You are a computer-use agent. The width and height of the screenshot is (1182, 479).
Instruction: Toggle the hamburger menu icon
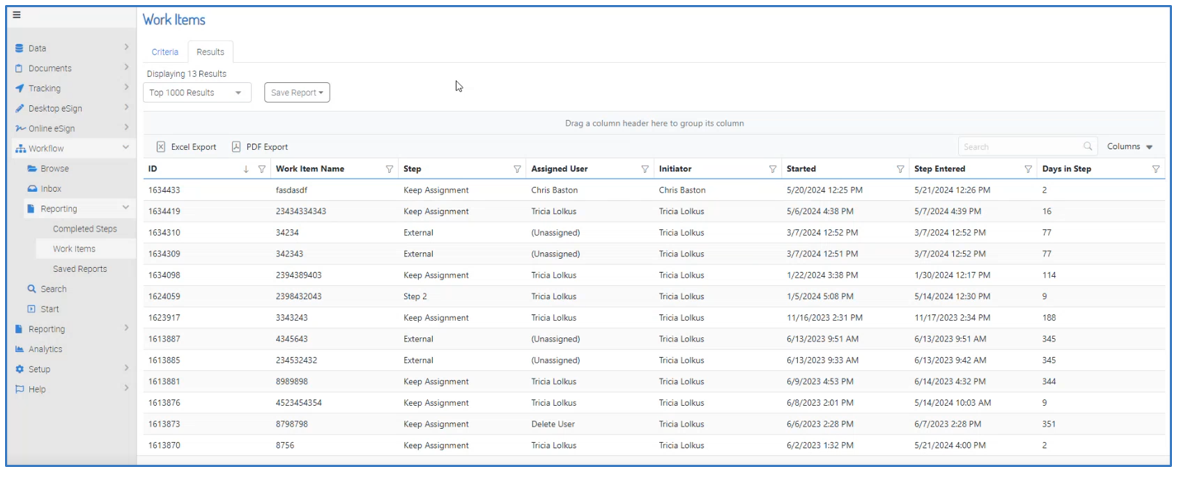(17, 15)
